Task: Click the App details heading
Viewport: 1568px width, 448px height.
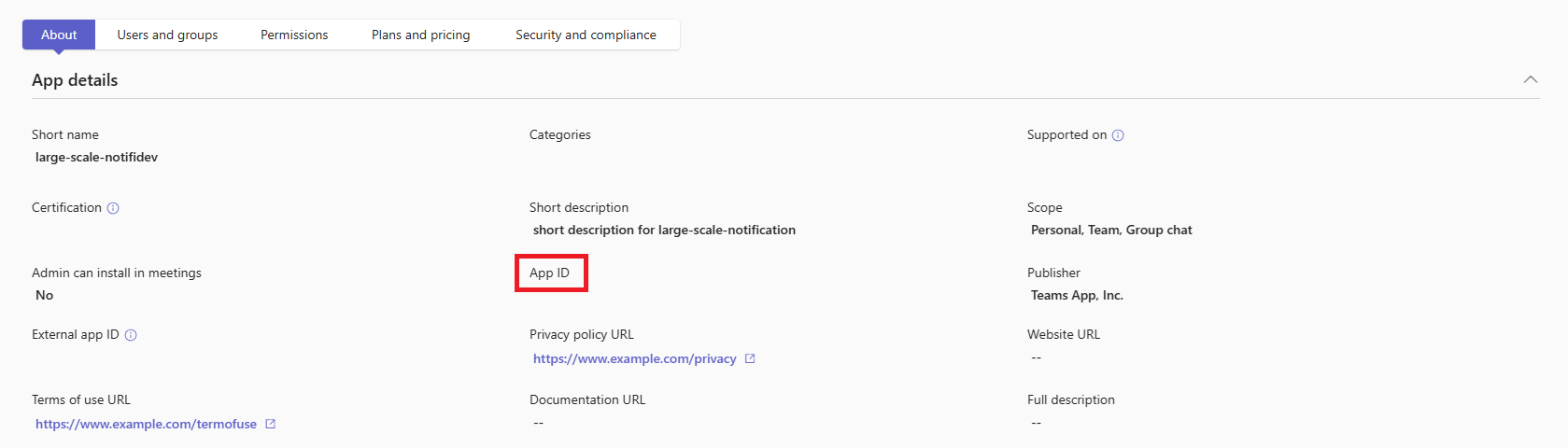Action: [x=75, y=80]
